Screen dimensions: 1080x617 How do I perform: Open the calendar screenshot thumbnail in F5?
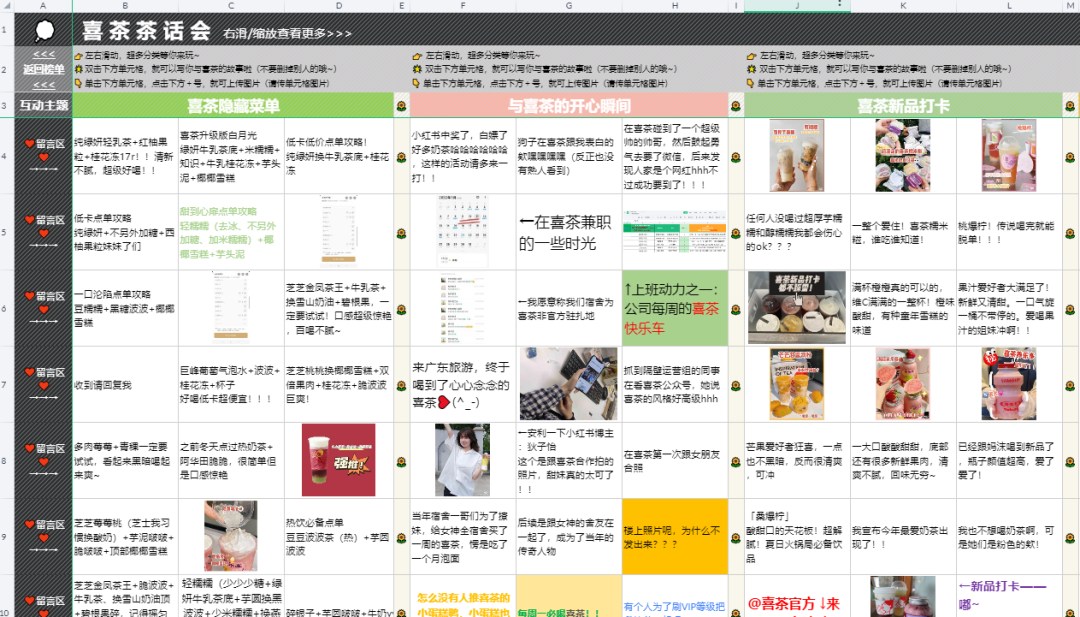tap(463, 231)
